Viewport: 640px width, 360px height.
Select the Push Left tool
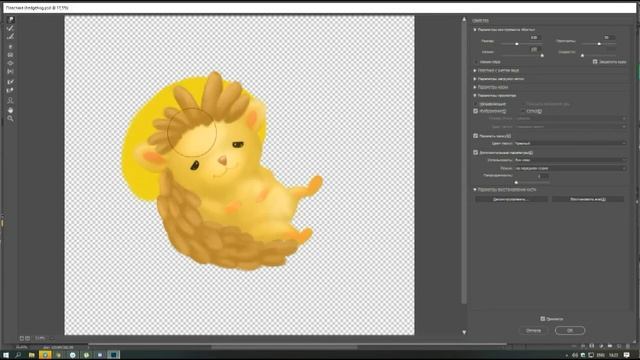(x=11, y=72)
